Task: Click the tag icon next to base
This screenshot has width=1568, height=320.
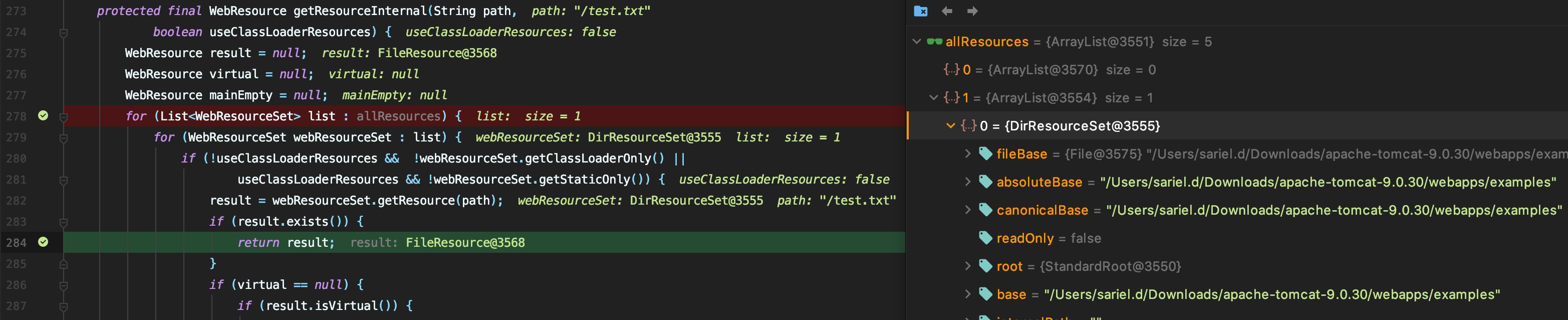Action: pos(985,294)
